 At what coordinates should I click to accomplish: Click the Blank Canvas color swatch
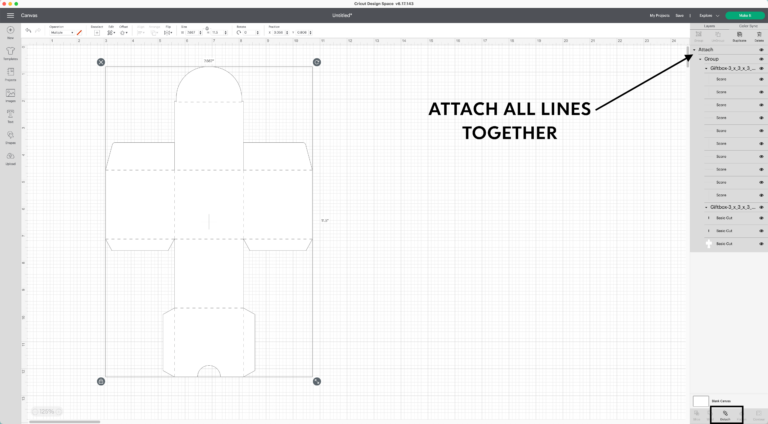click(700, 400)
